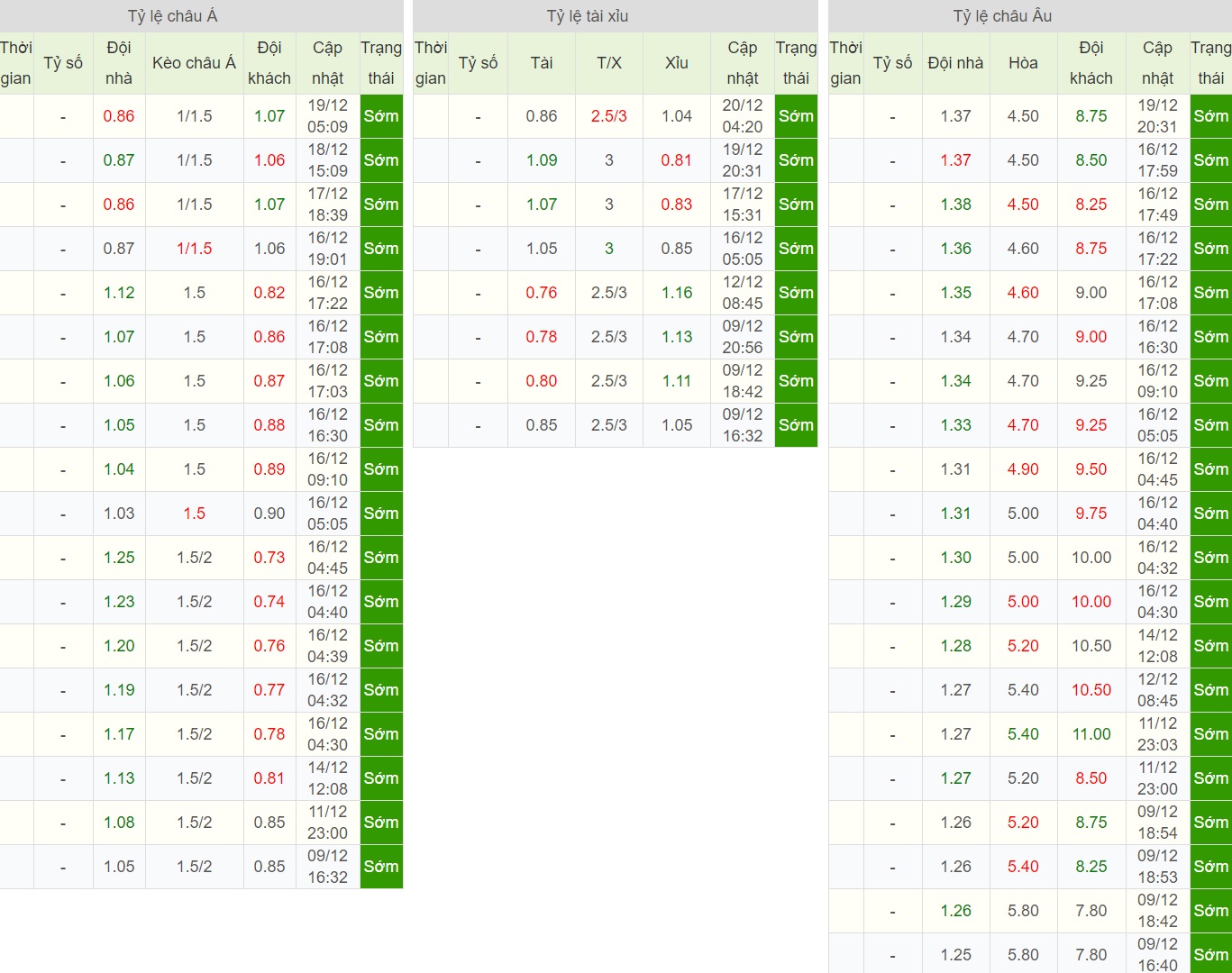Image resolution: width=1232 pixels, height=973 pixels.
Task: Click red 1/1.5 handicap in the 16/12 19:01 row
Action: coord(195,249)
